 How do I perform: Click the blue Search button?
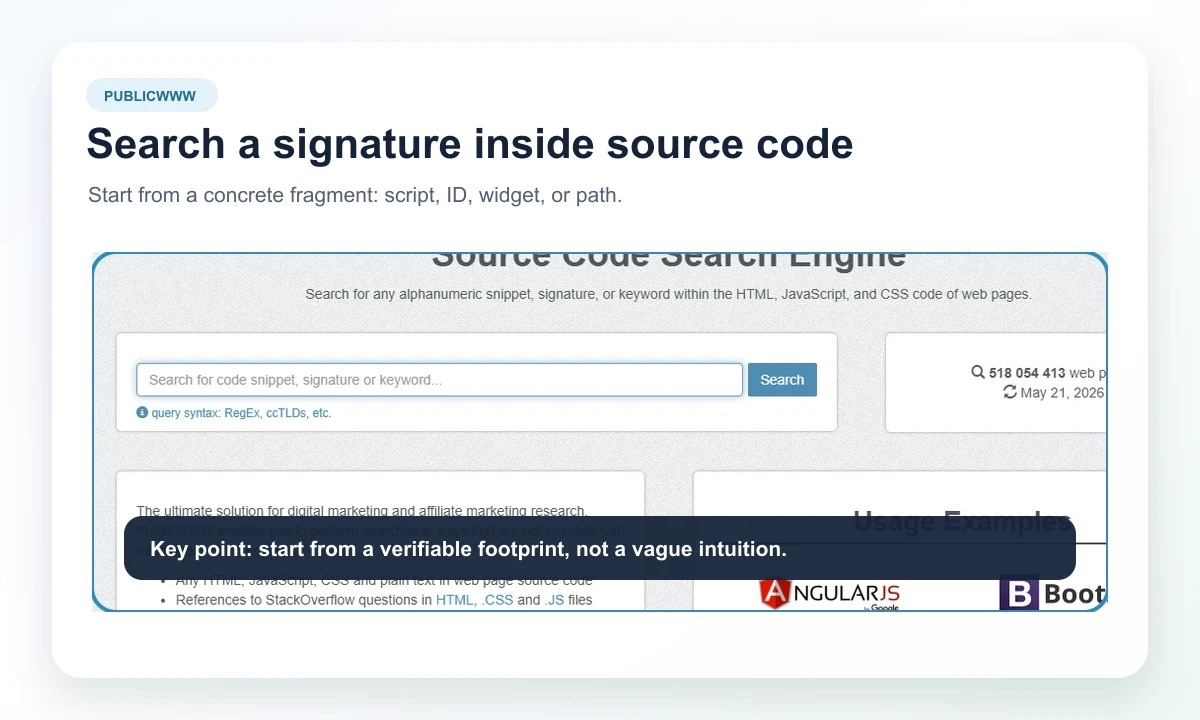tap(782, 380)
